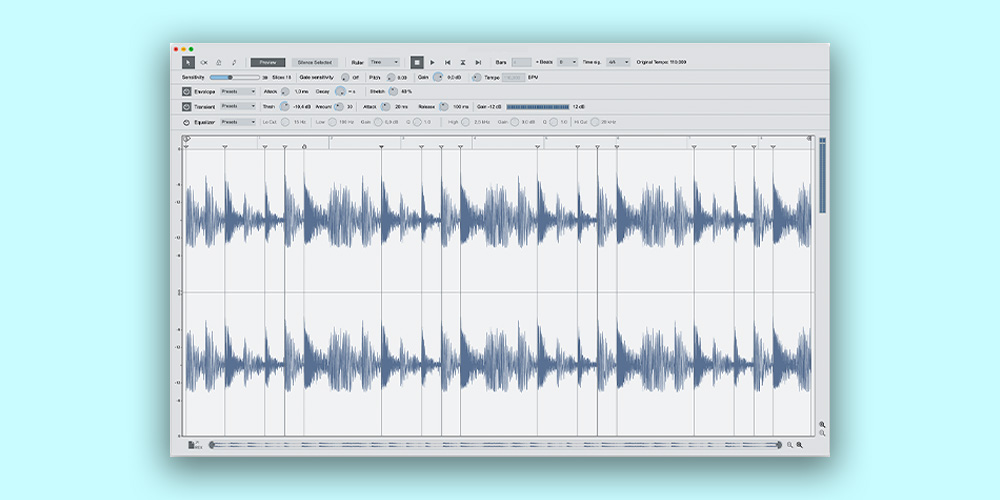
Task: Open the Envelope Presets dropdown
Action: click(238, 91)
